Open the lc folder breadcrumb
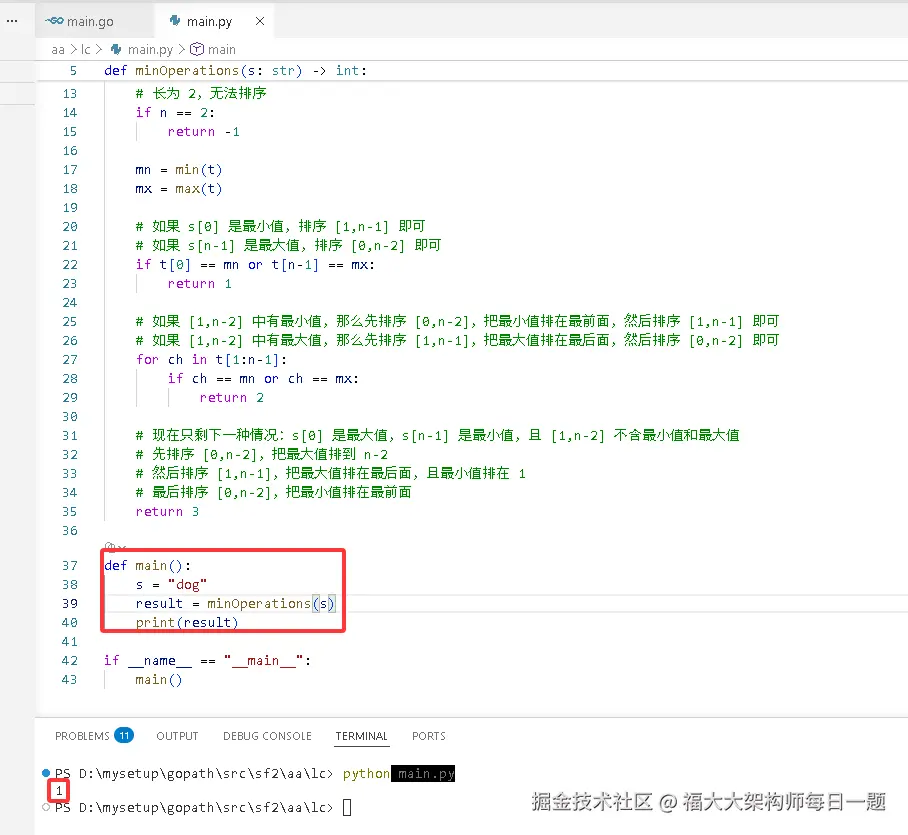 click(x=86, y=50)
